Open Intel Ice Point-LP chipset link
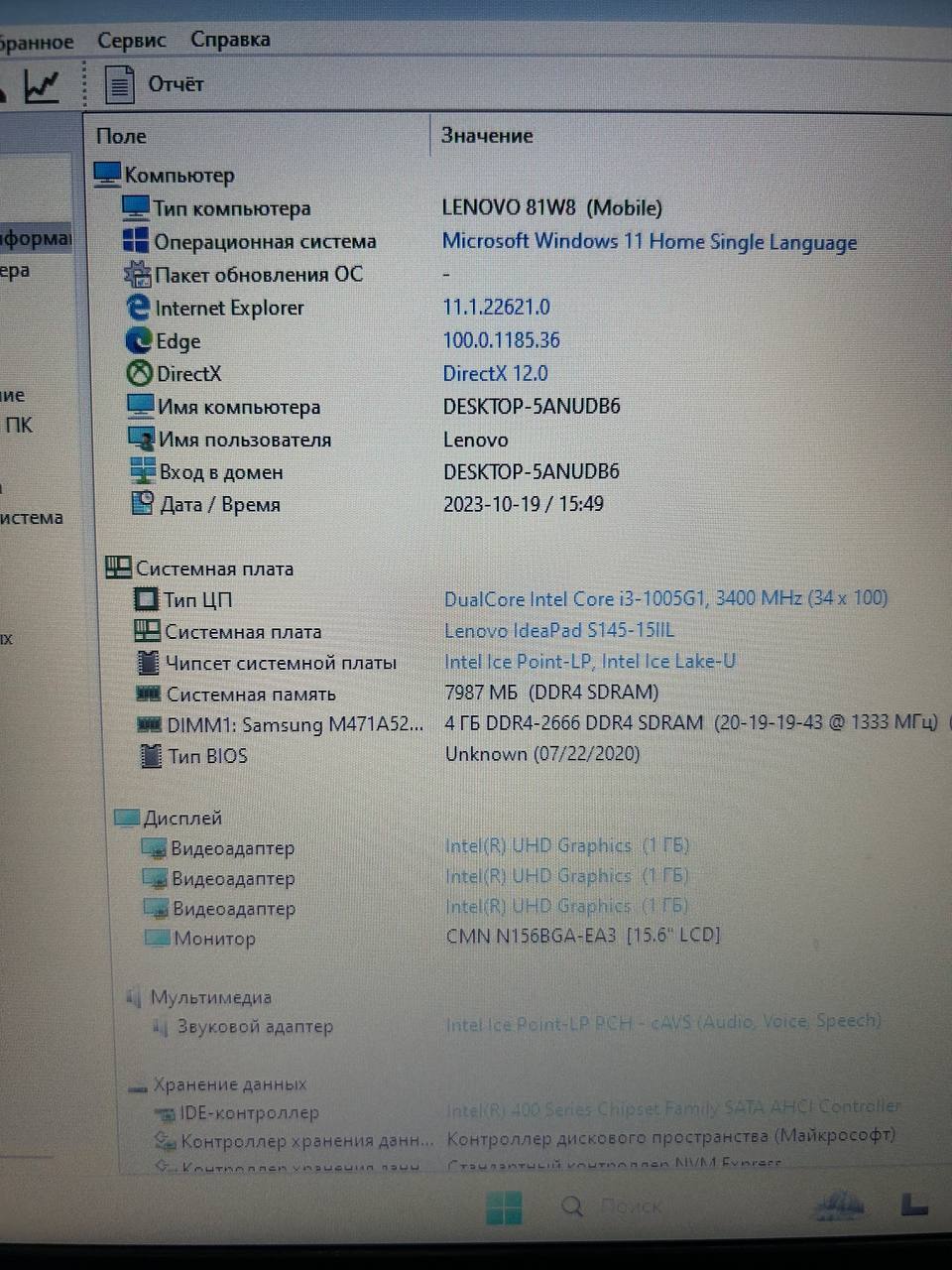This screenshot has height=1270, width=952. pos(590,661)
